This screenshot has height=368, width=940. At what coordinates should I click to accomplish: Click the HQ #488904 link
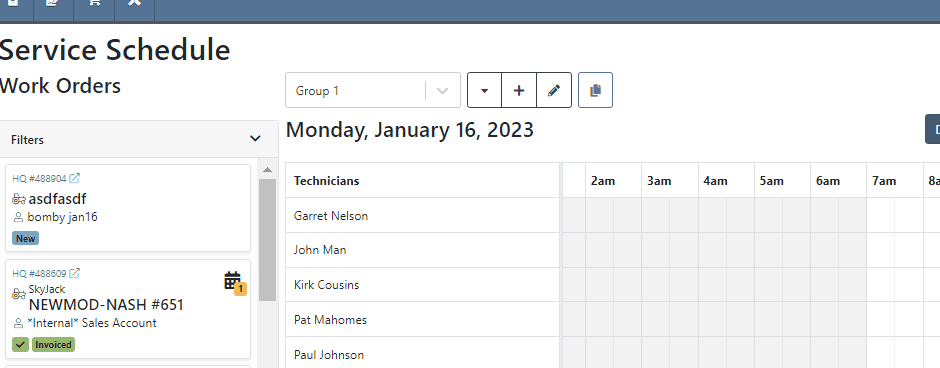point(40,179)
